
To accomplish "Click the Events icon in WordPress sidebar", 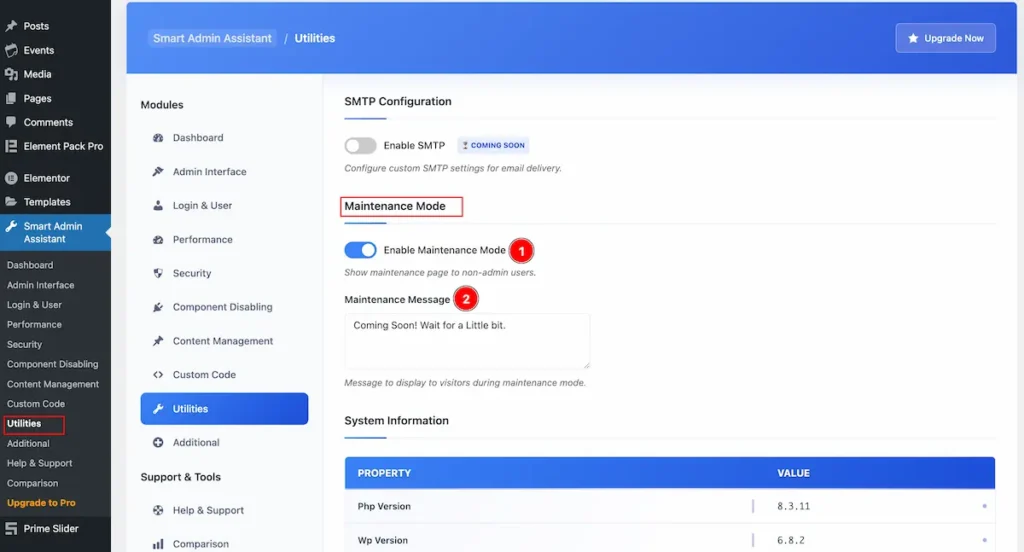I will click(11, 50).
